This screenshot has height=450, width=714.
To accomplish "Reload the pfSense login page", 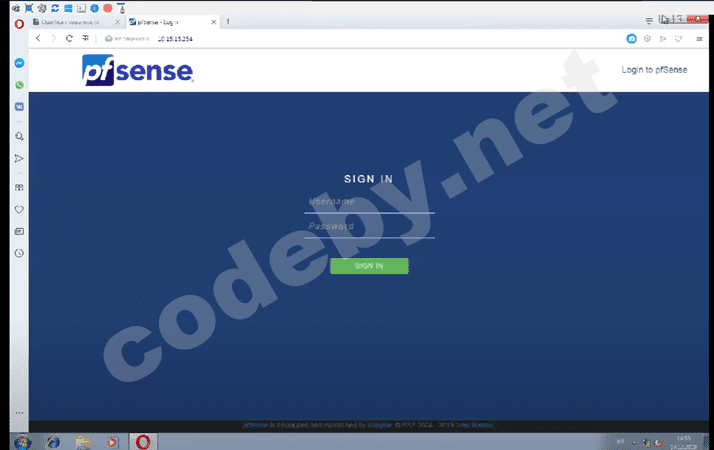I will point(69,38).
